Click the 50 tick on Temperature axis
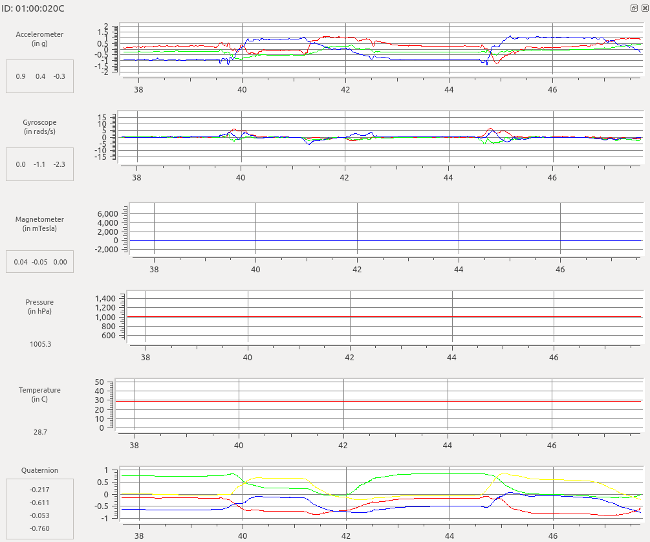 pos(99,382)
